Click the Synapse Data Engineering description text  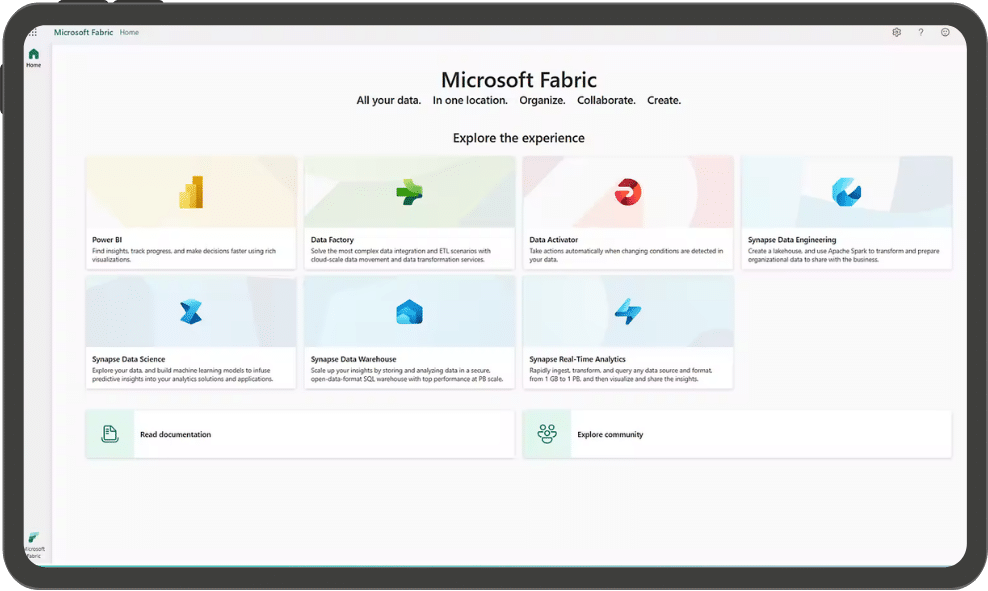click(844, 255)
